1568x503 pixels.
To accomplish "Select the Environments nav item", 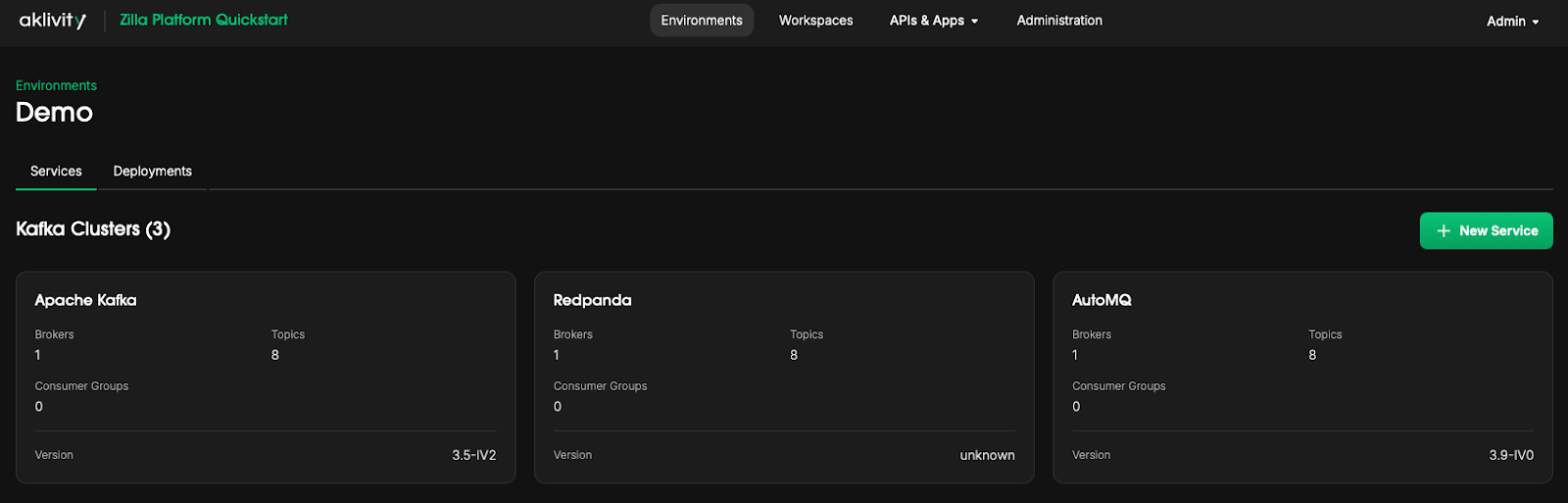I will tap(702, 21).
